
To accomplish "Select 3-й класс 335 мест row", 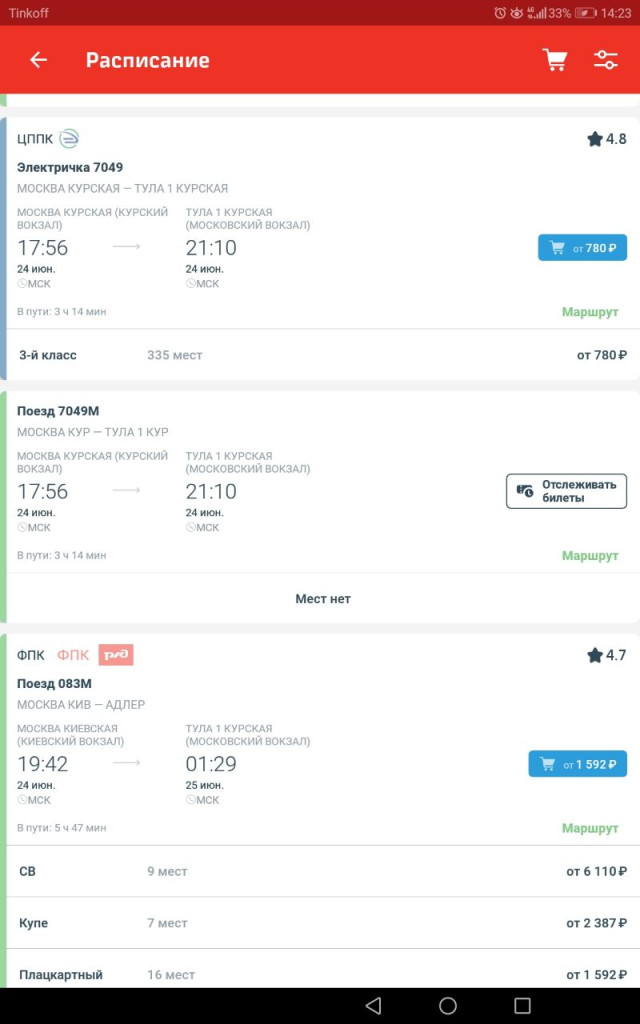I will tap(320, 355).
